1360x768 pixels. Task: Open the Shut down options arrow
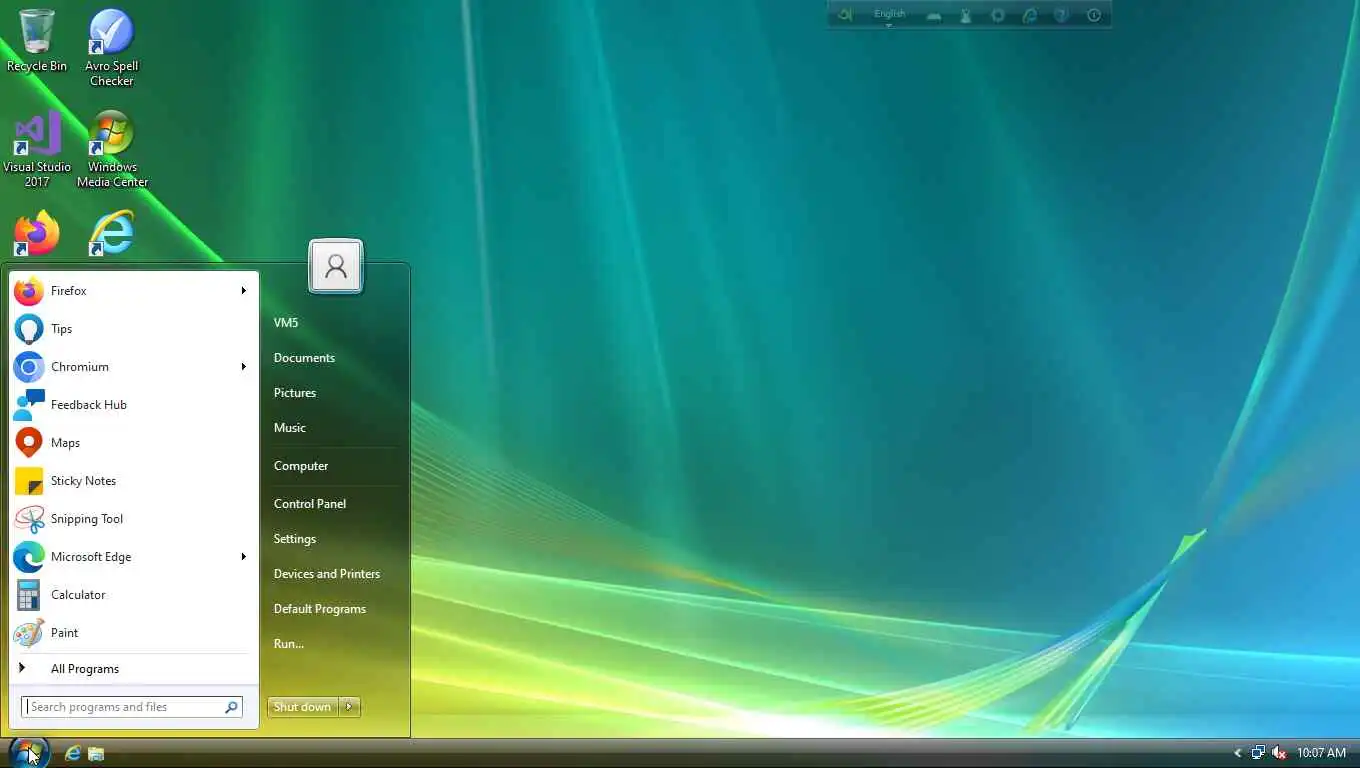click(349, 707)
